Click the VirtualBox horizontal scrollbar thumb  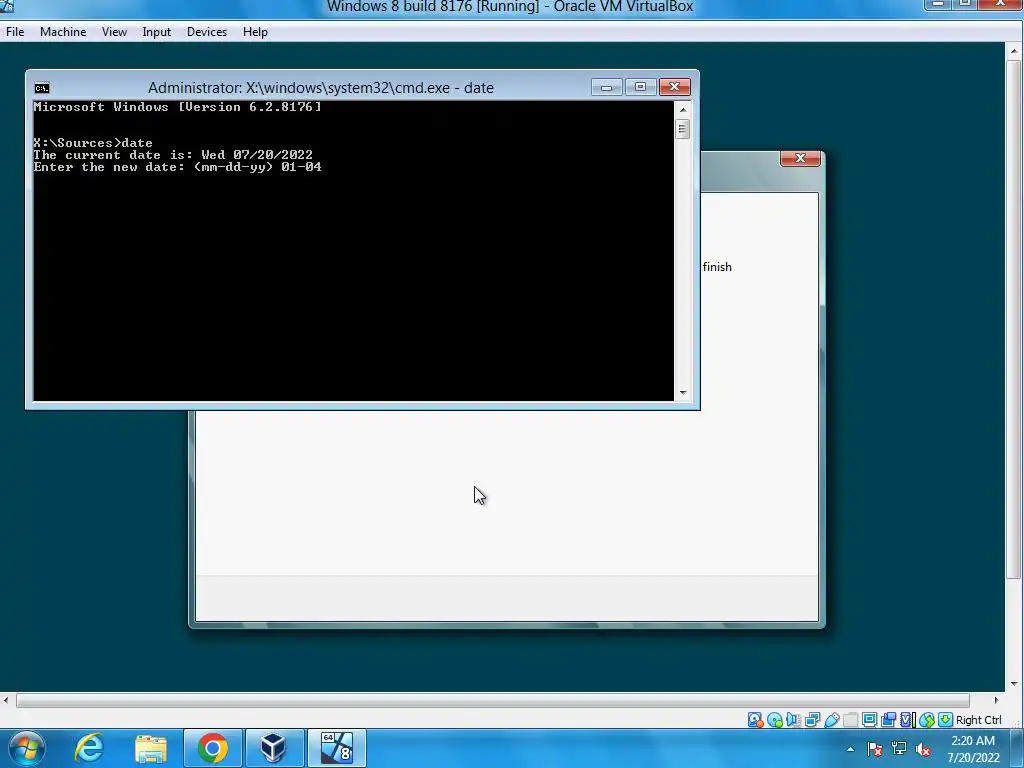493,701
